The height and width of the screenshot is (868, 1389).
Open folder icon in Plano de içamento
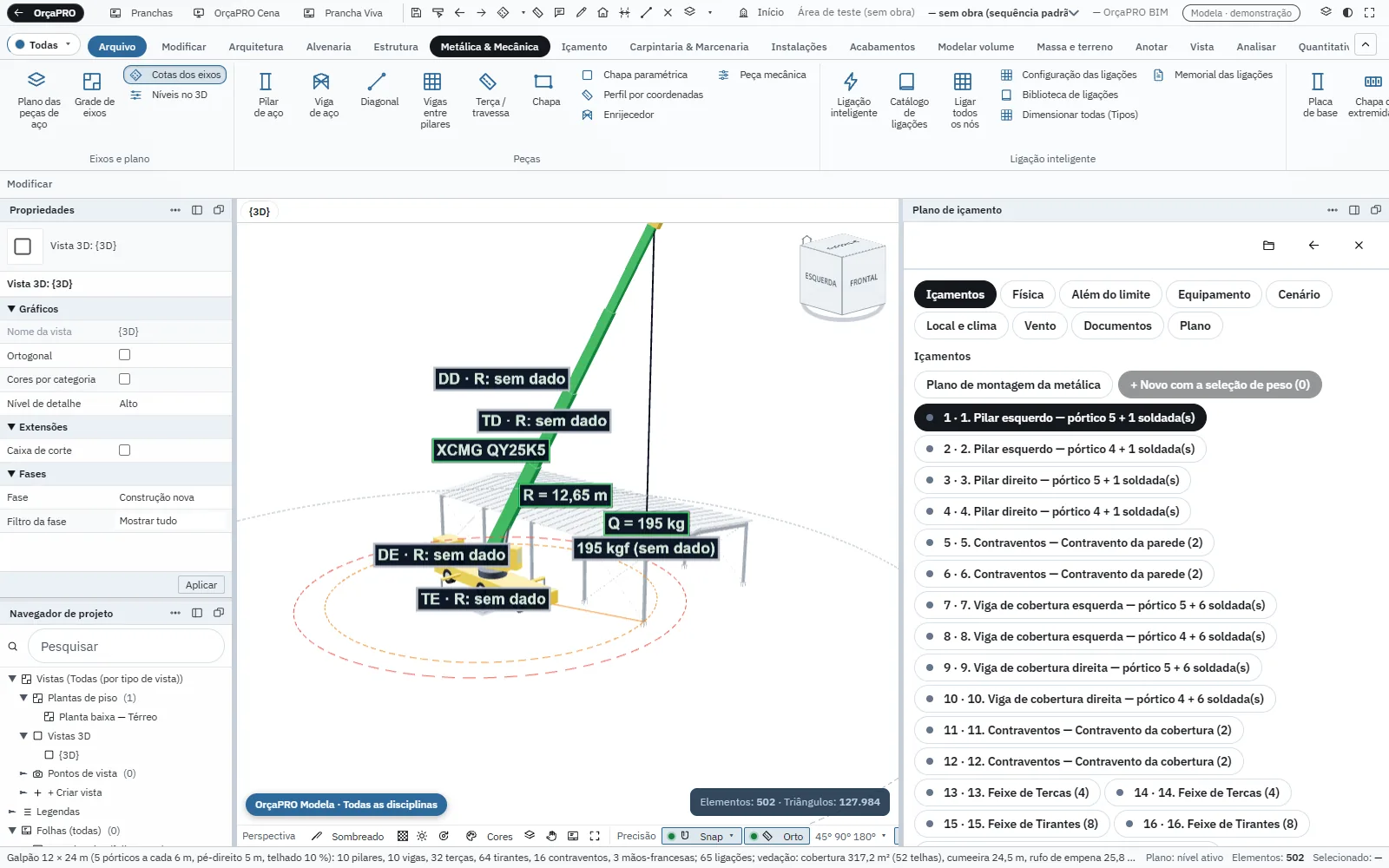(1268, 246)
